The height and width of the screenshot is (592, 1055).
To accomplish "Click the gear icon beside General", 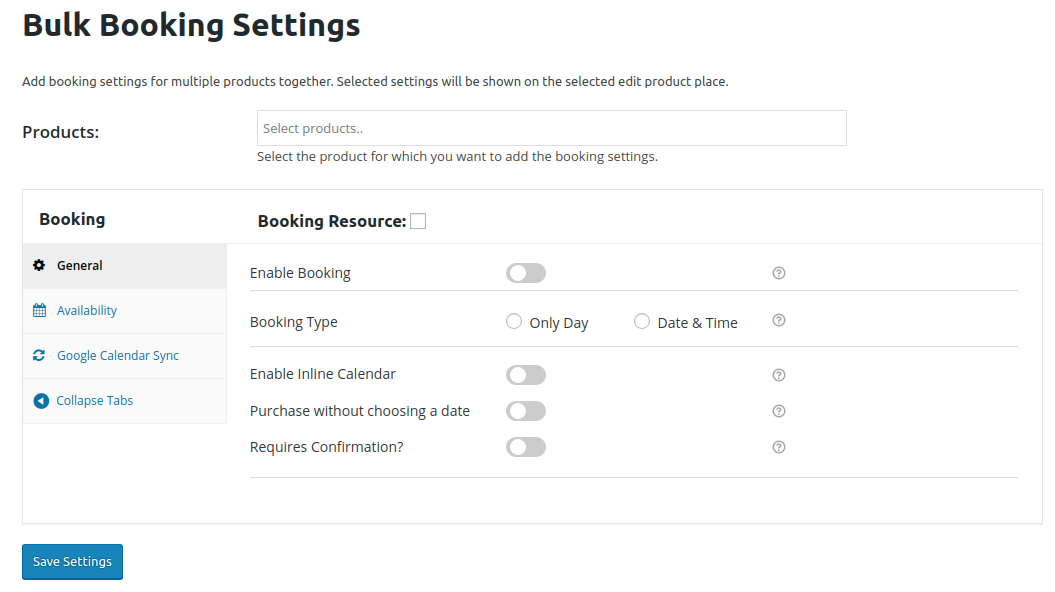I will pos(39,265).
